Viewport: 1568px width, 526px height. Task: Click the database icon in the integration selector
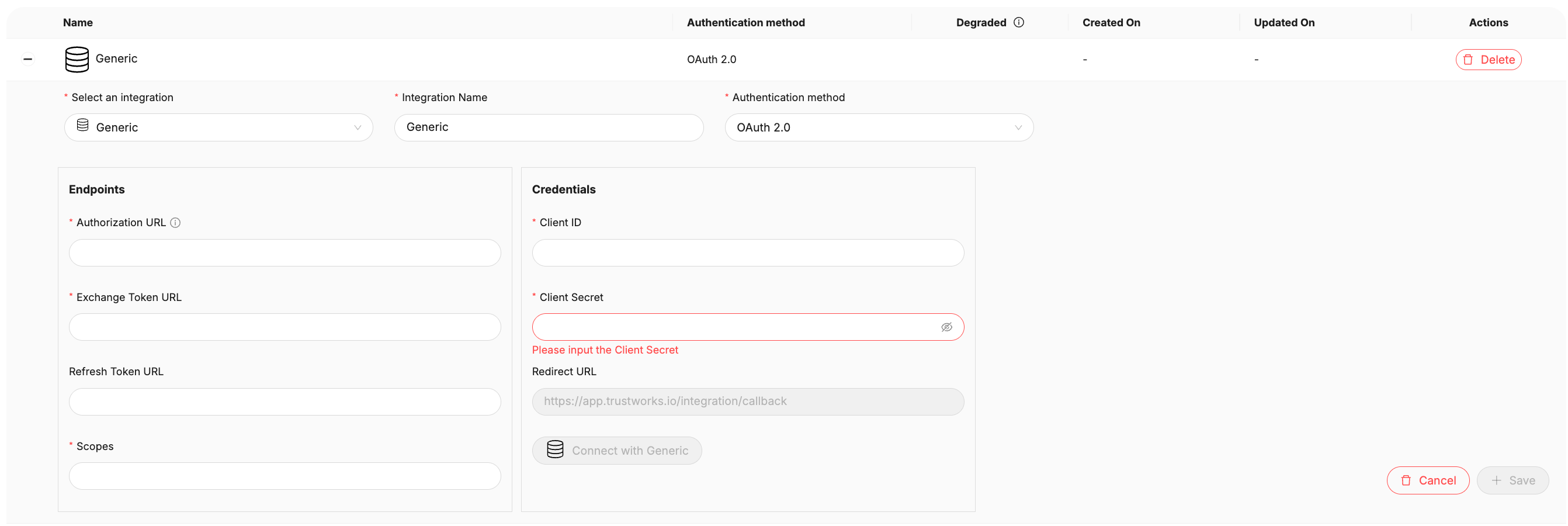pos(83,126)
